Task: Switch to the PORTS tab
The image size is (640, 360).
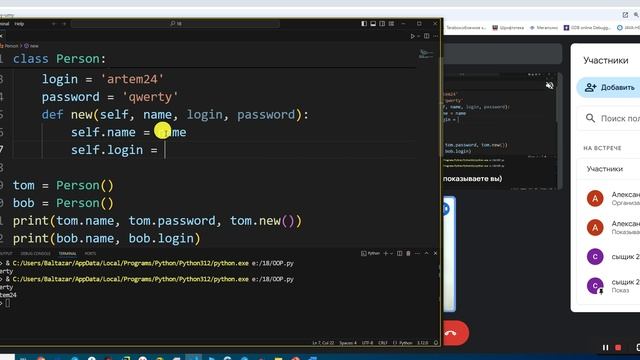Action: click(90, 253)
